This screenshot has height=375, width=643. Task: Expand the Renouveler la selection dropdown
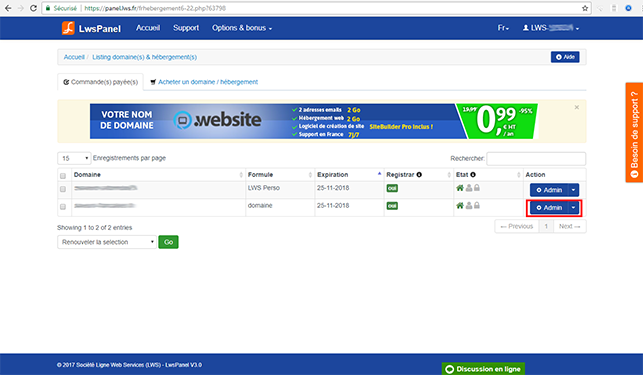pyautogui.click(x=107, y=242)
